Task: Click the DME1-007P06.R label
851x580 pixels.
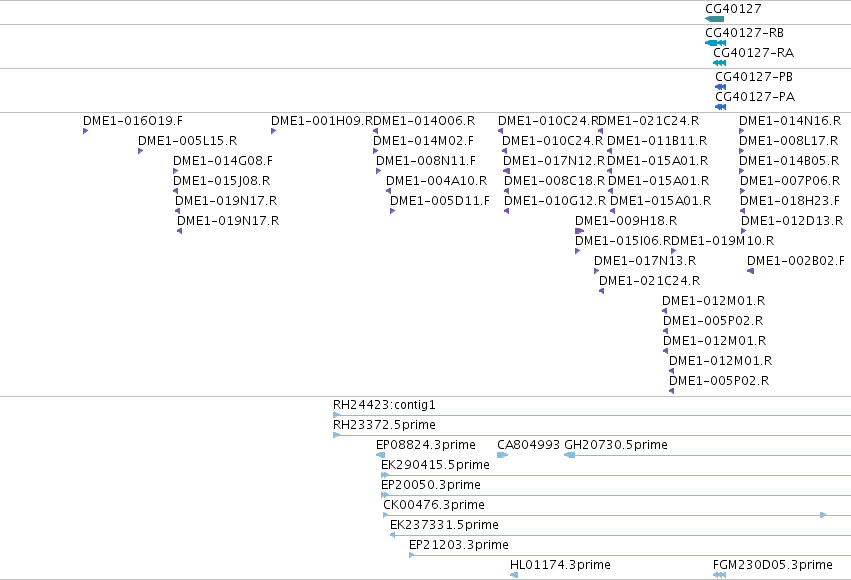Action: tap(790, 181)
